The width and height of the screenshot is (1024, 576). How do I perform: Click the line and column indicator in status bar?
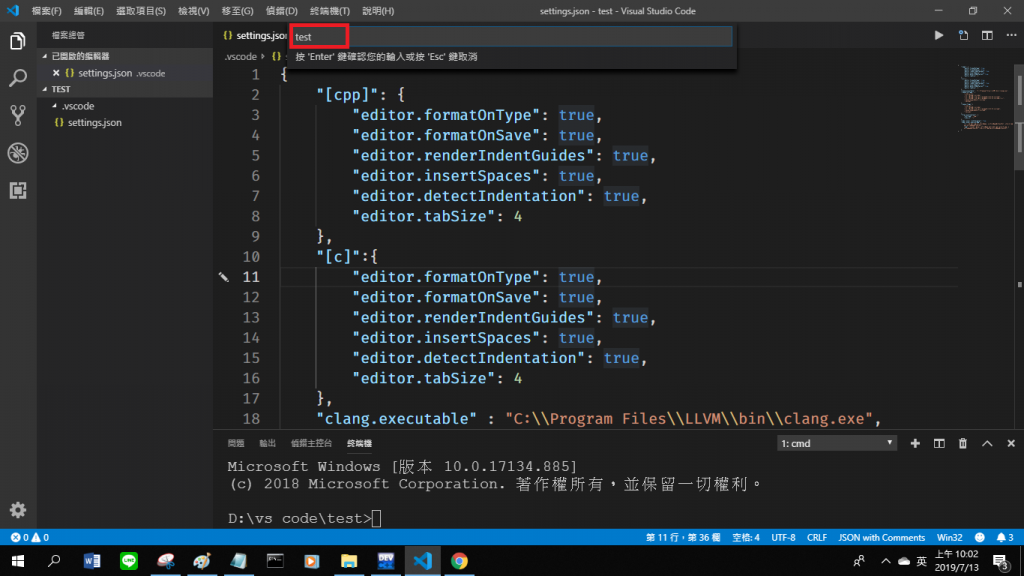click(683, 537)
